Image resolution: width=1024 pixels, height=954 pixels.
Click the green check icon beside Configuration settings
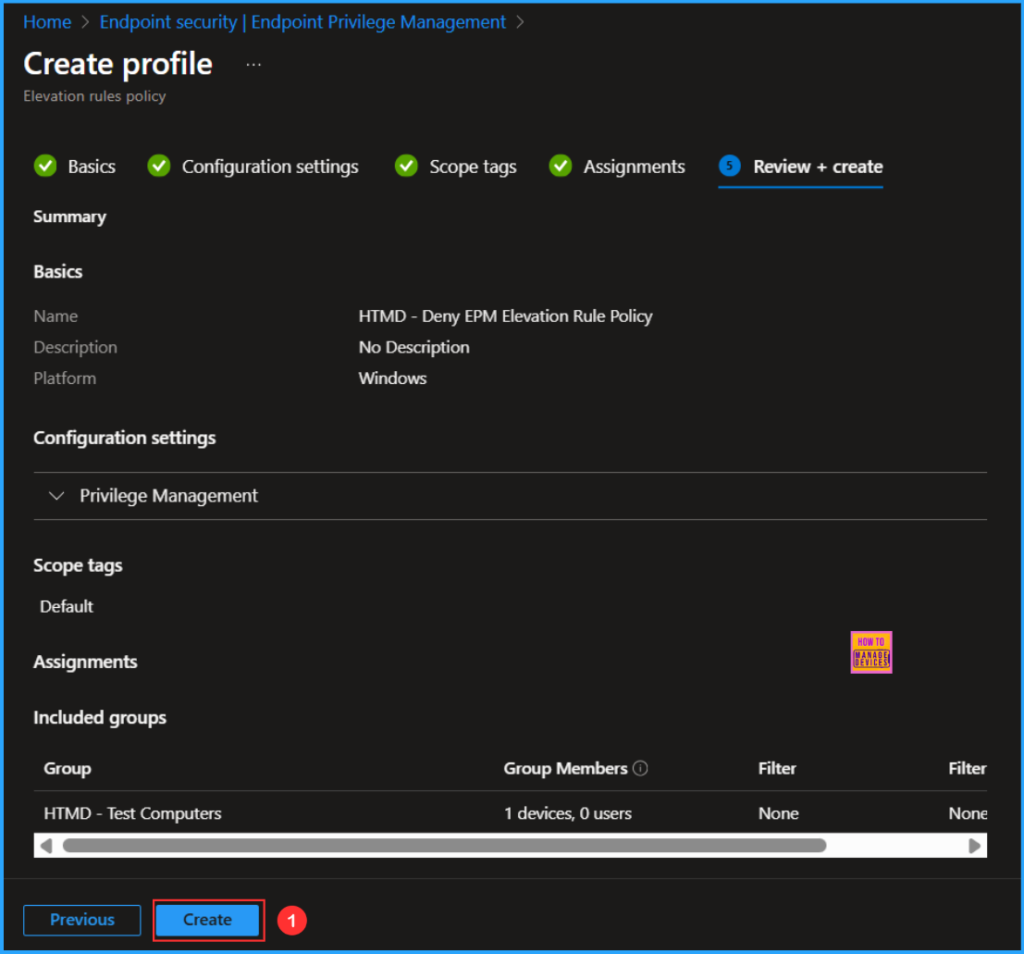pyautogui.click(x=159, y=166)
